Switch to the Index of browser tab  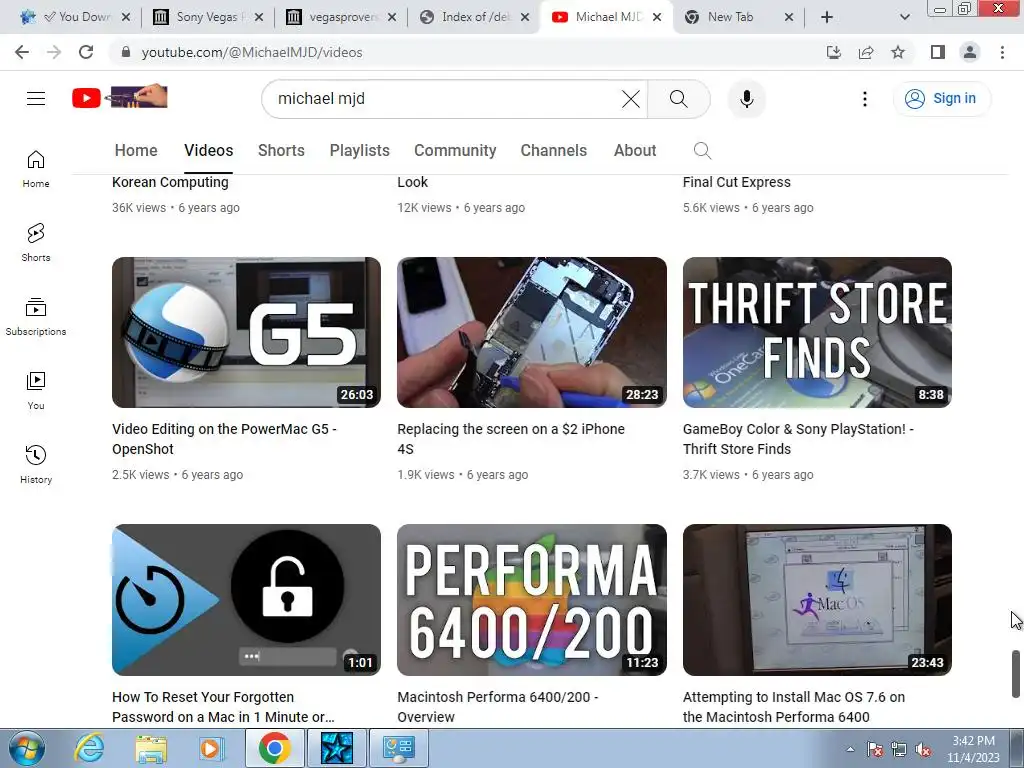click(475, 17)
